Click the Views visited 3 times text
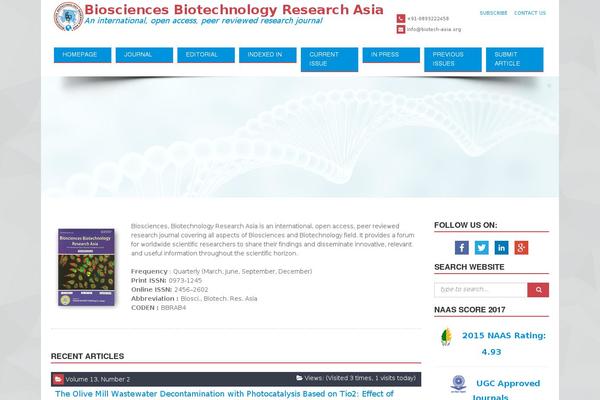The image size is (600, 400). (x=360, y=378)
